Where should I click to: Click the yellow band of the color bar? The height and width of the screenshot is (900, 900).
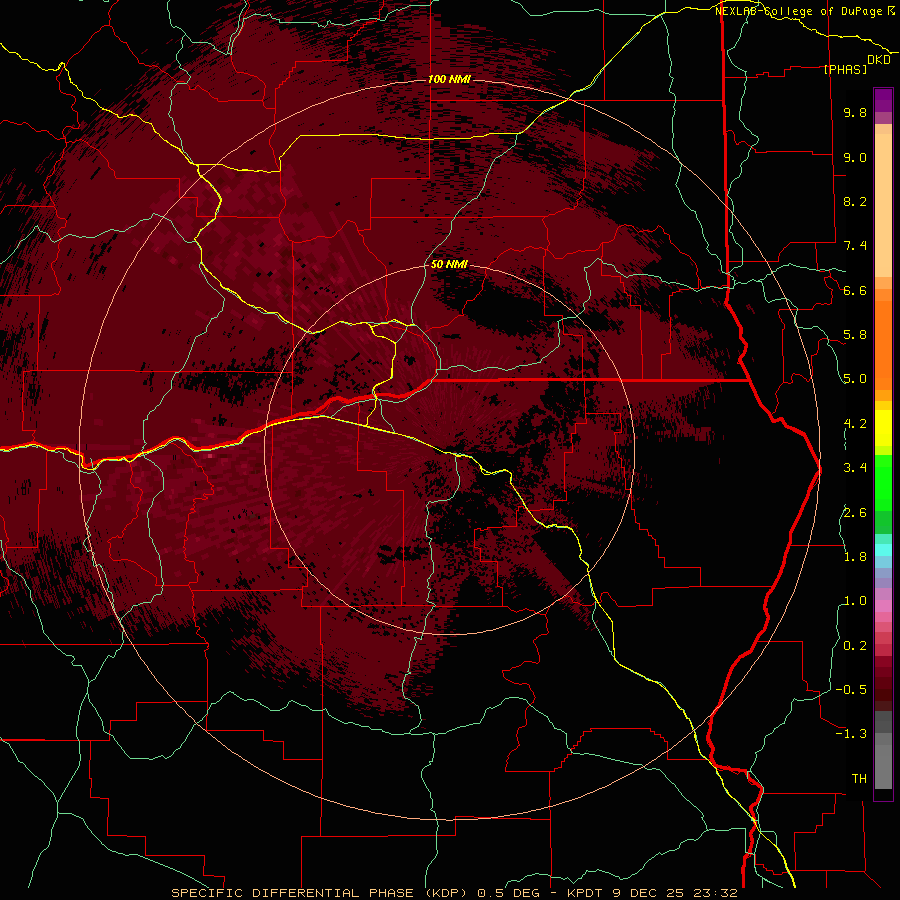tap(883, 428)
